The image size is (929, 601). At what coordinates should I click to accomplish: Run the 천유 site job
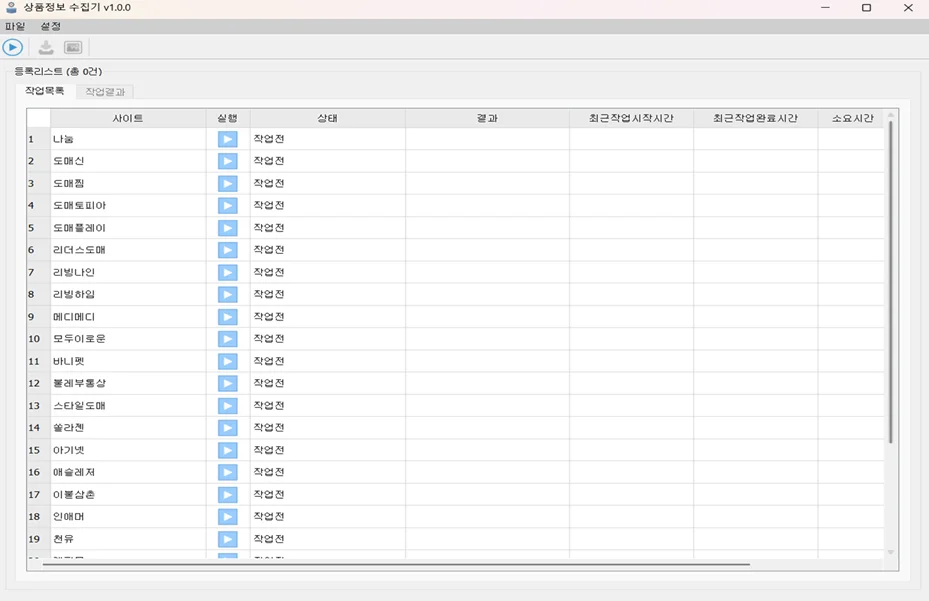227,538
